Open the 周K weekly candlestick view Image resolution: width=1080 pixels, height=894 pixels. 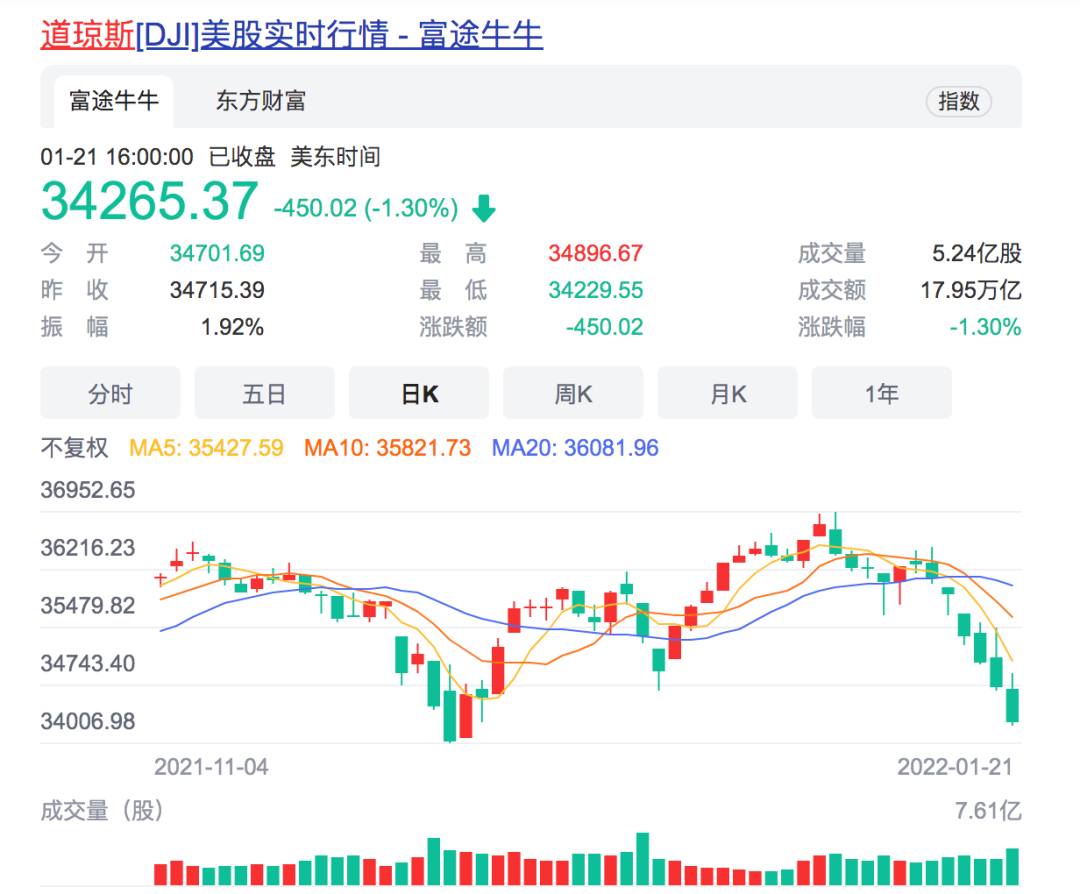573,393
